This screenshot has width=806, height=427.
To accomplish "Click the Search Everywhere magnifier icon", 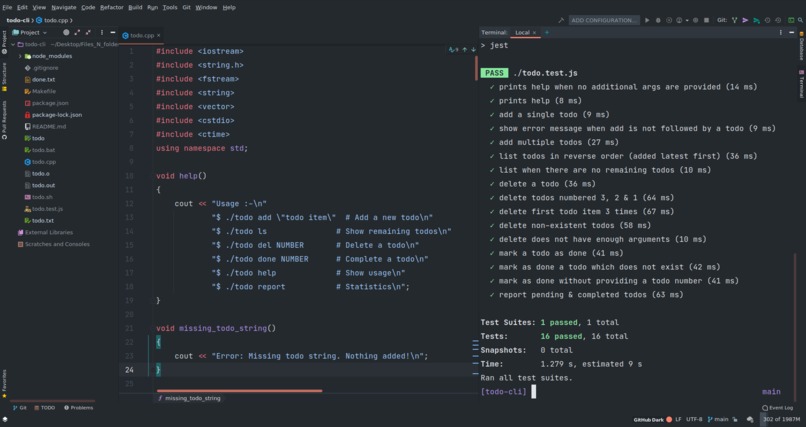I will pyautogui.click(x=800, y=21).
